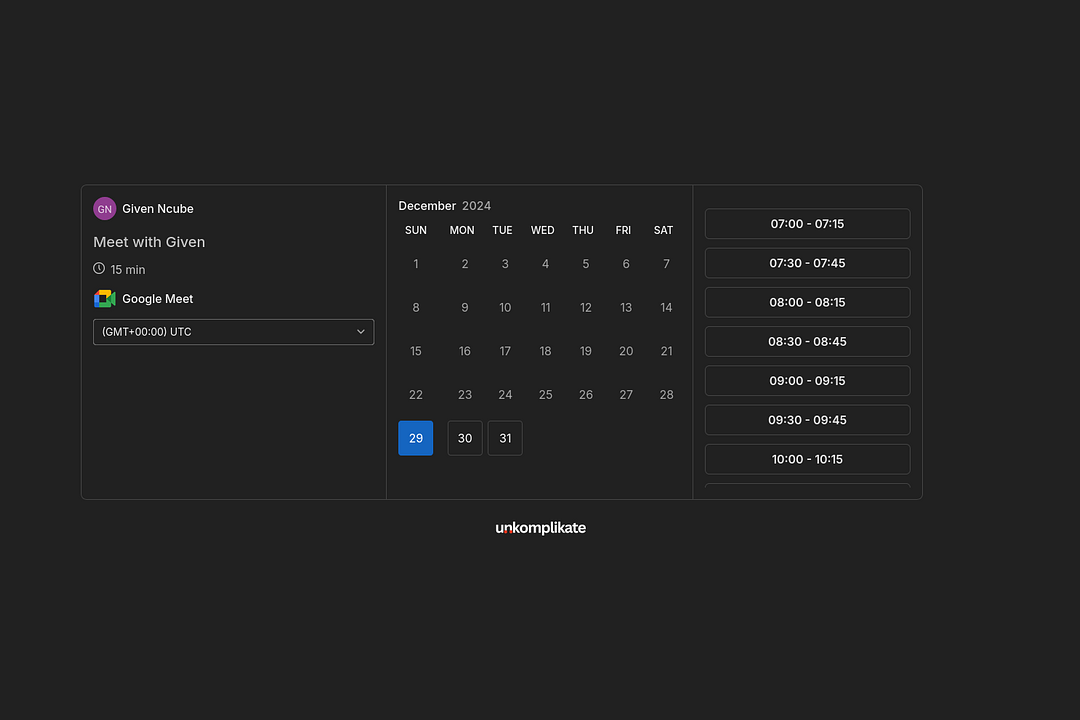Image resolution: width=1080 pixels, height=720 pixels.
Task: Click the Given Ncube host name
Action: pyautogui.click(x=158, y=209)
